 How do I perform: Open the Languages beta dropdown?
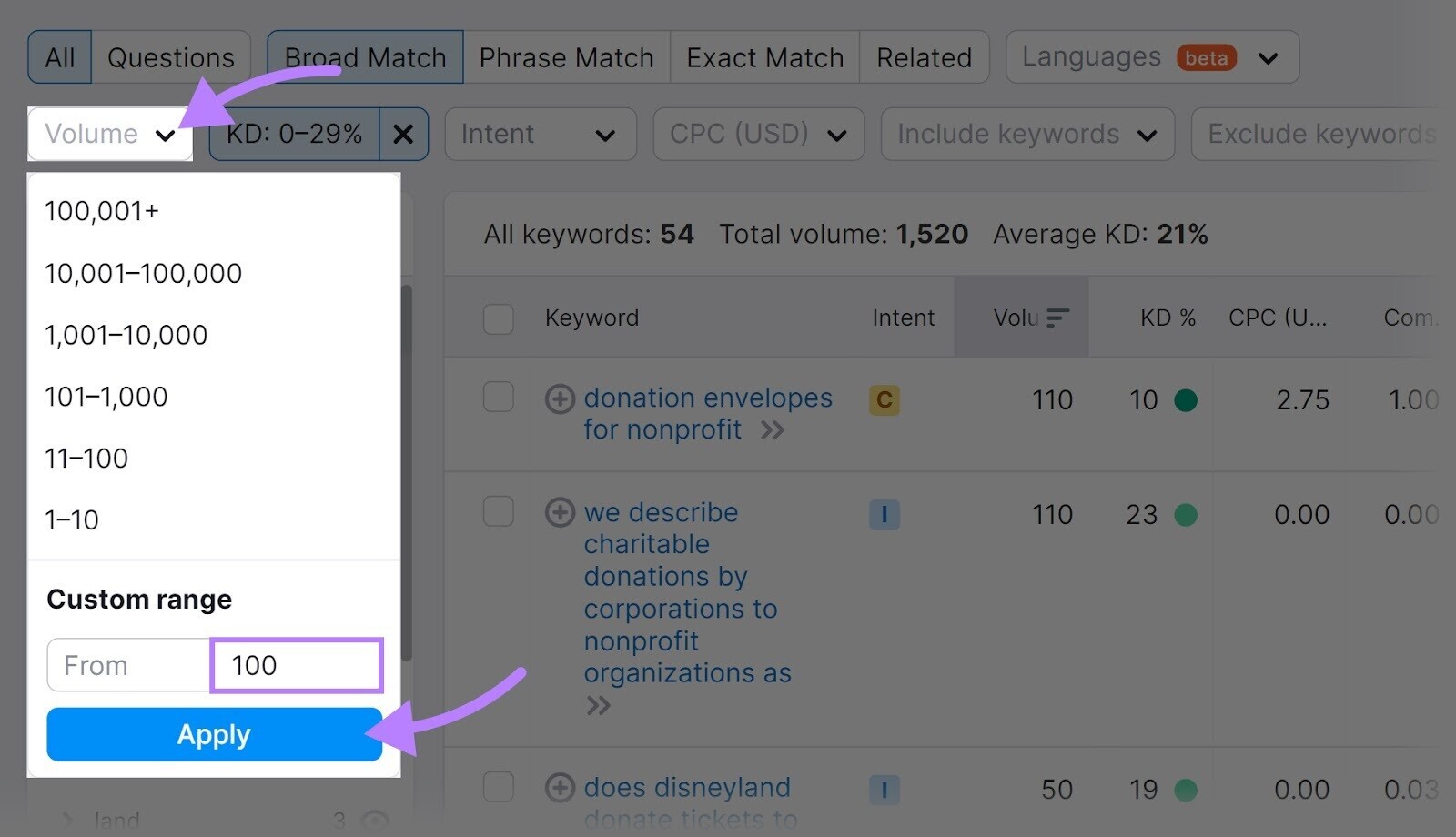coord(1151,56)
